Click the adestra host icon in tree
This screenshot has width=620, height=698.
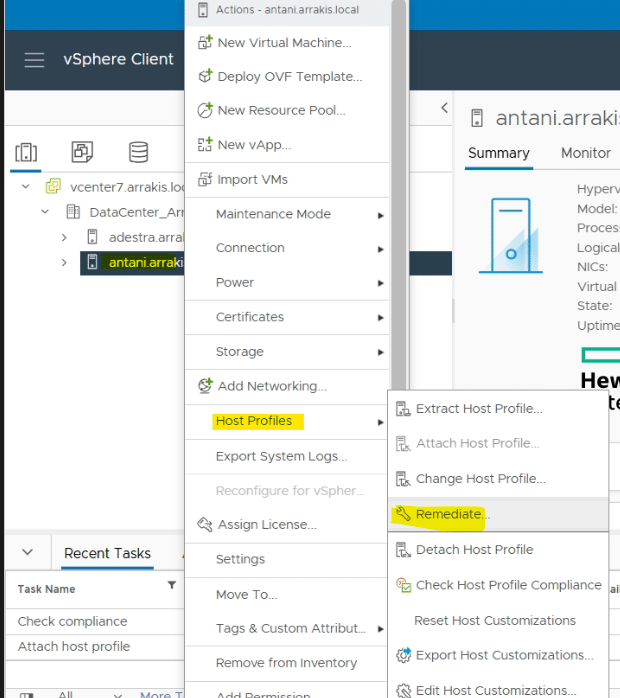coord(92,237)
